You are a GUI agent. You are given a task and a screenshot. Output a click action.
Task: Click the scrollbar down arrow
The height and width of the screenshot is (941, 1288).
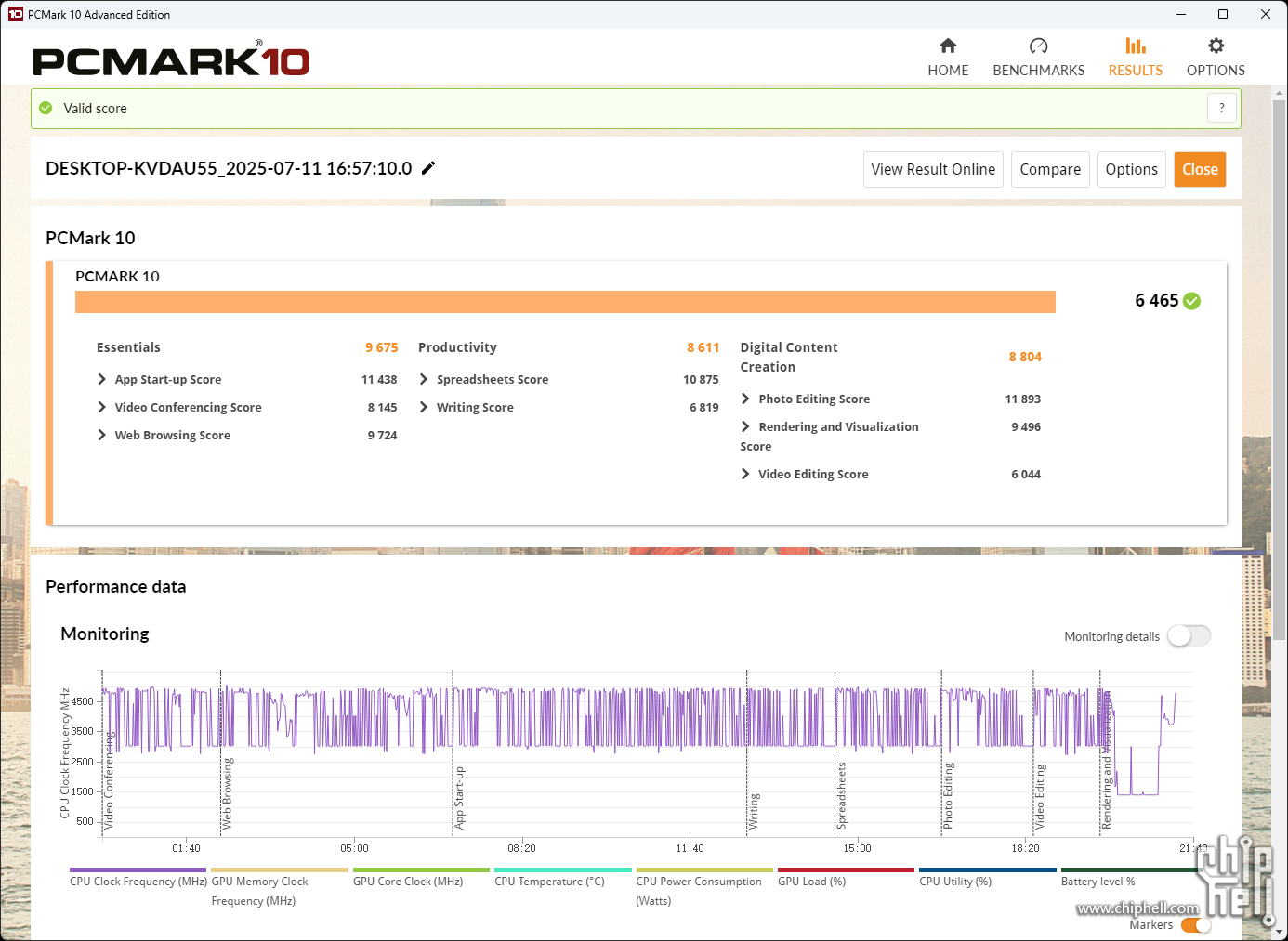click(x=1280, y=932)
